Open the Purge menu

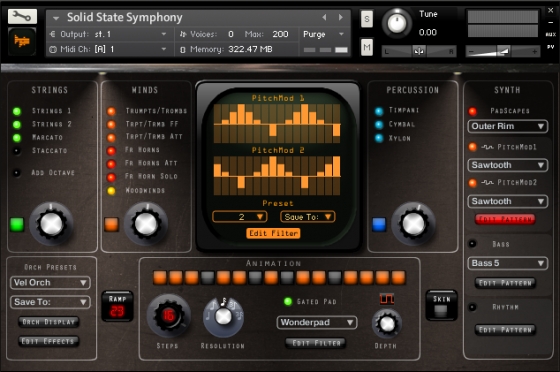click(324, 34)
